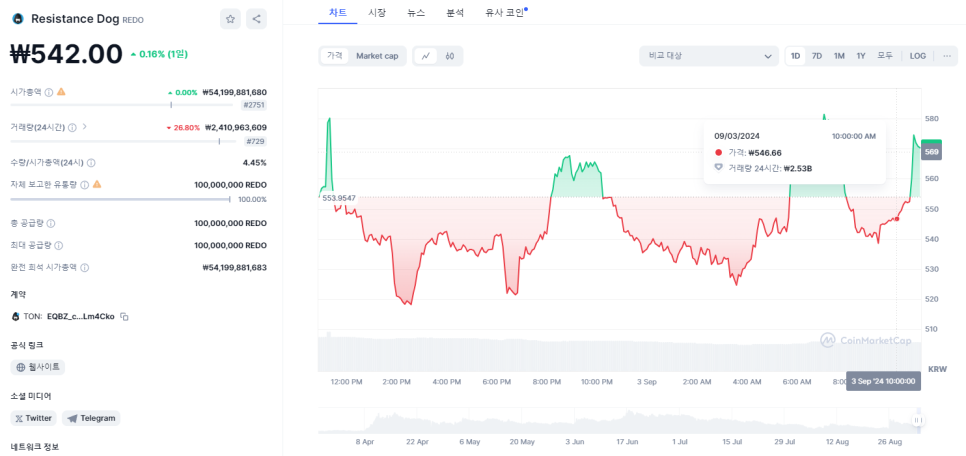Click the orange warning icon beside 시가총액
The width and height of the screenshot is (966, 456).
pos(61,92)
